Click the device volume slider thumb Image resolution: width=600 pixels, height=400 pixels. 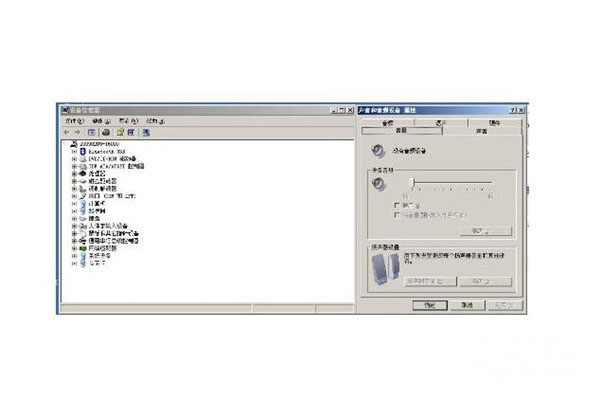click(412, 183)
